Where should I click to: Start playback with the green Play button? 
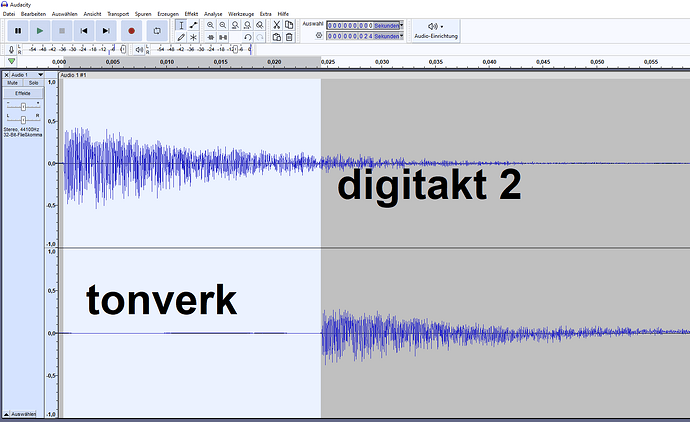click(x=40, y=31)
